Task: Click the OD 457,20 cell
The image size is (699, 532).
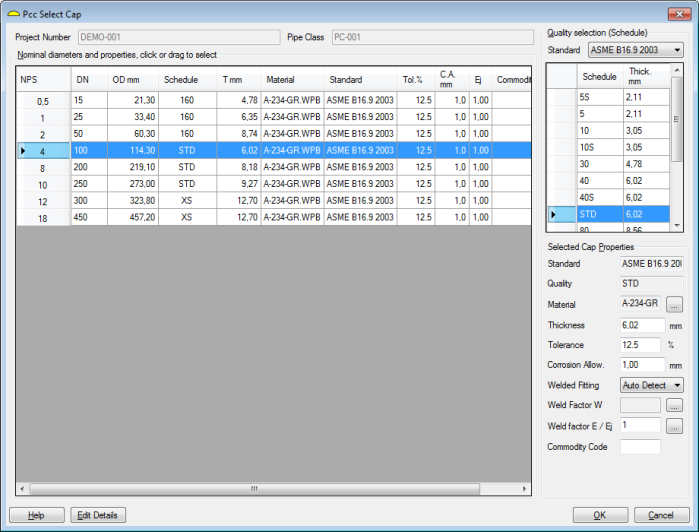Action: pos(133,217)
